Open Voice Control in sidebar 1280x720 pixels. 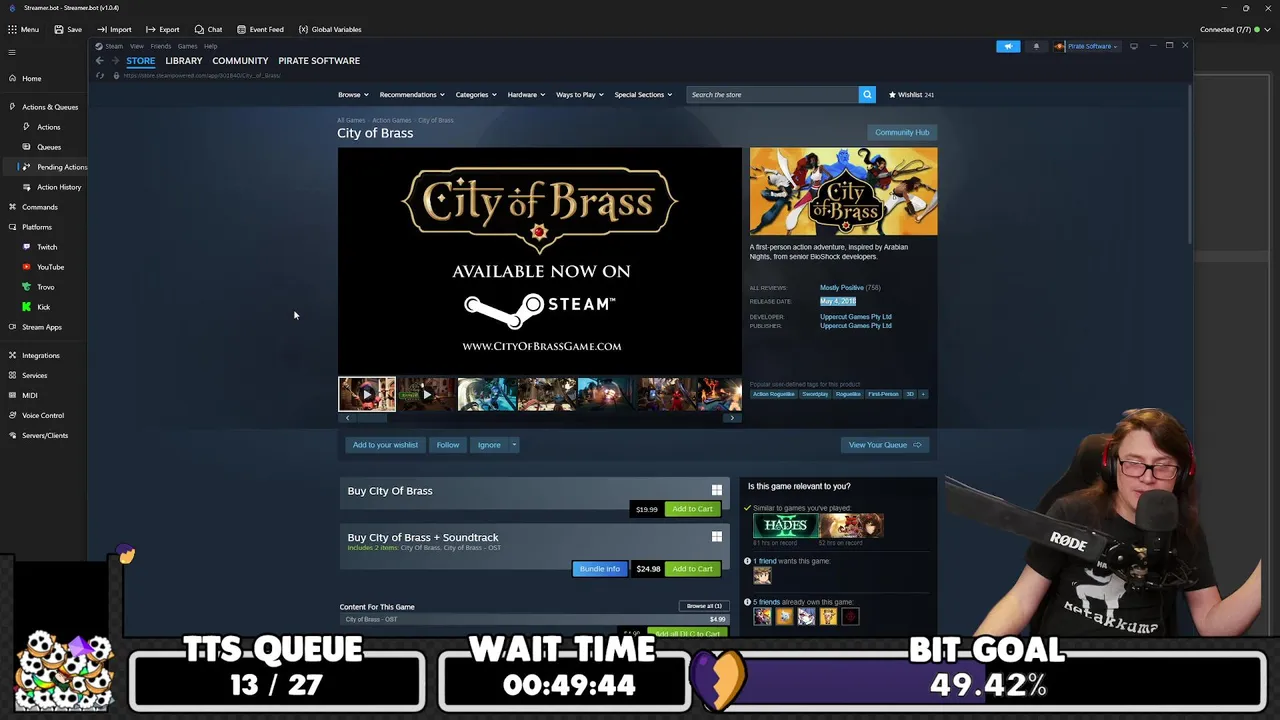tap(42, 415)
